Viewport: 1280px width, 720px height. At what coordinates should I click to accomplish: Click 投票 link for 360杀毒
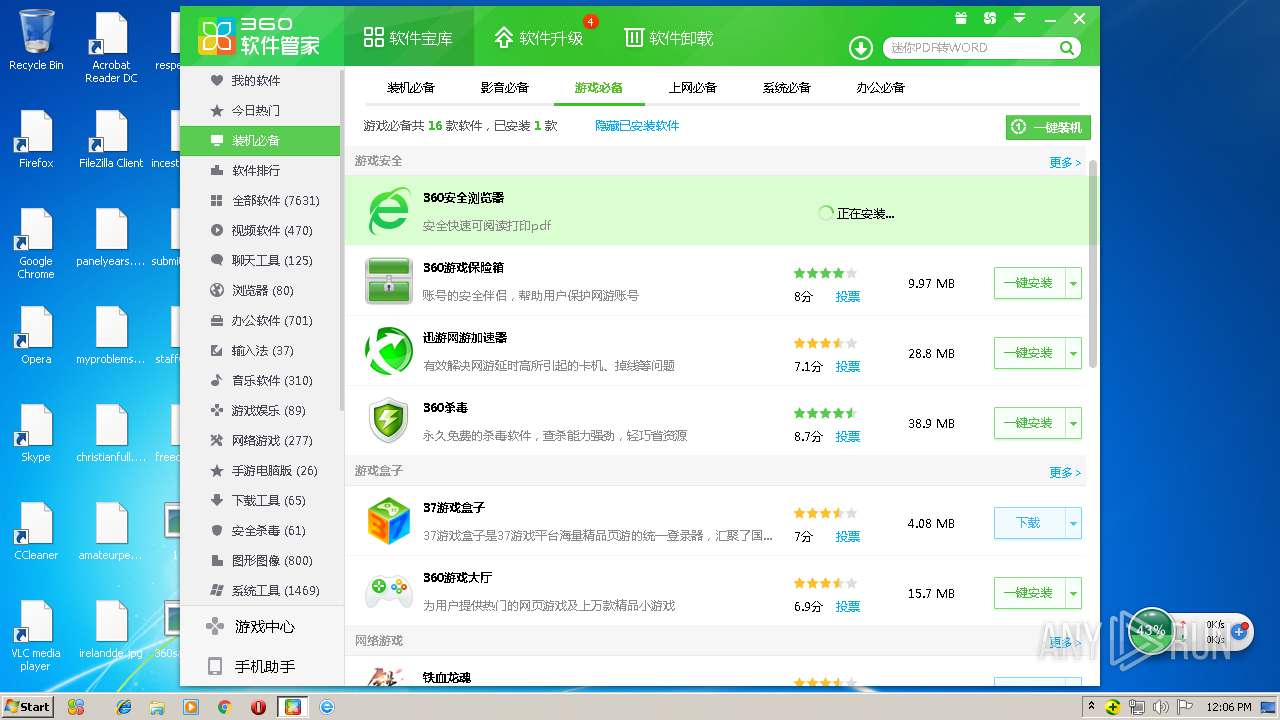click(x=848, y=437)
